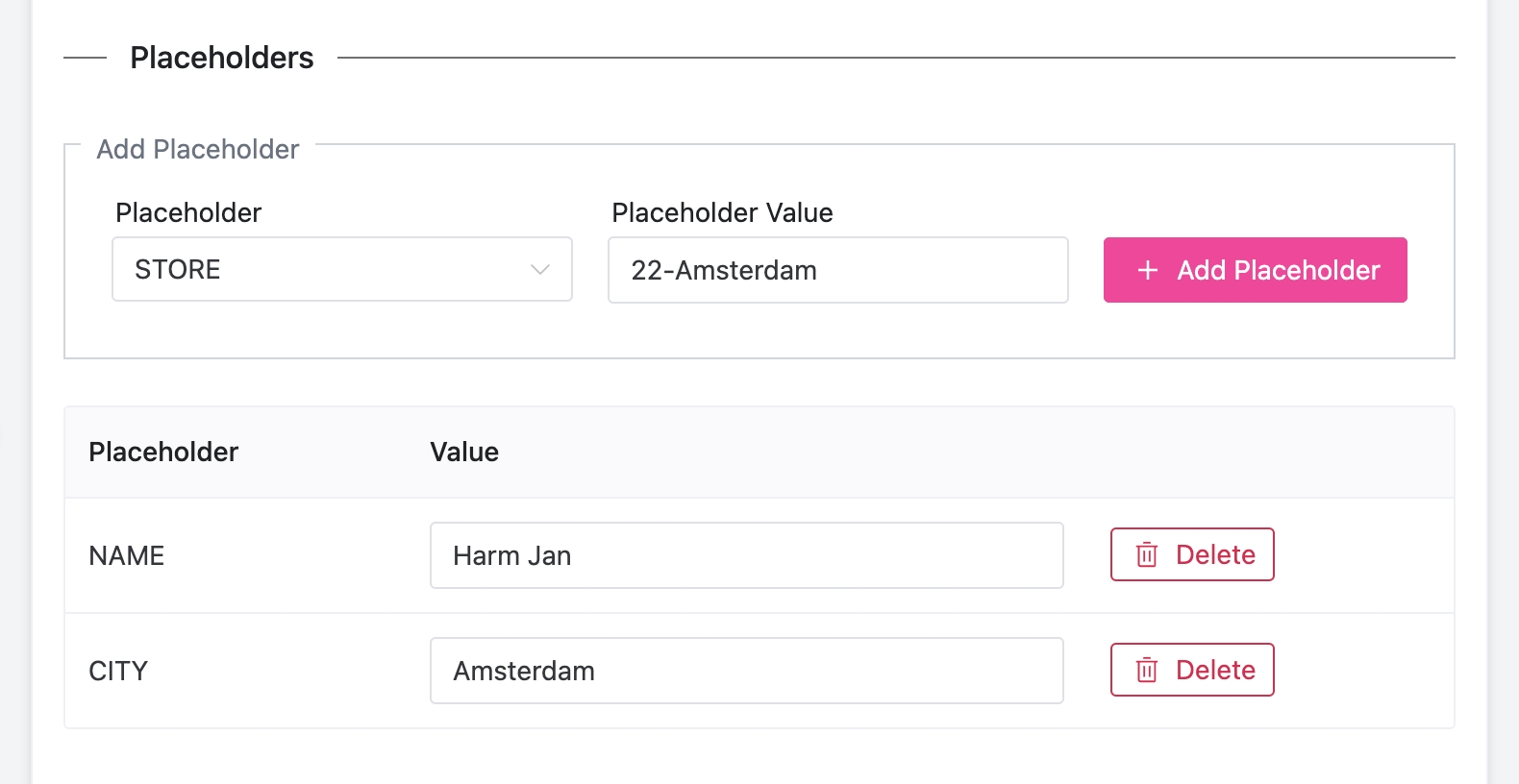Click the Placeholder Value field label
The image size is (1519, 784).
click(722, 213)
